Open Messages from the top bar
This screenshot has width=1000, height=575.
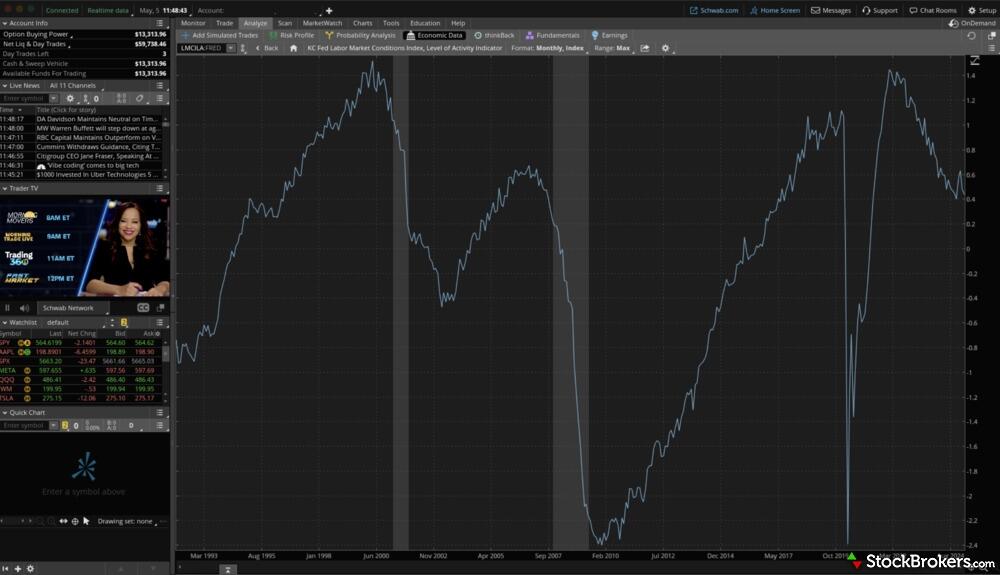pos(830,10)
